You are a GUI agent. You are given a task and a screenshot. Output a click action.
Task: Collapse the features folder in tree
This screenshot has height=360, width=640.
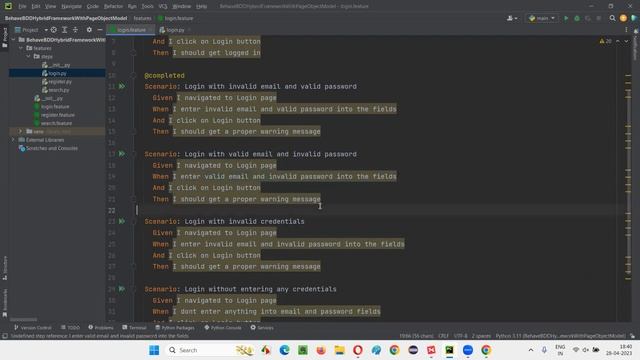click(21, 48)
